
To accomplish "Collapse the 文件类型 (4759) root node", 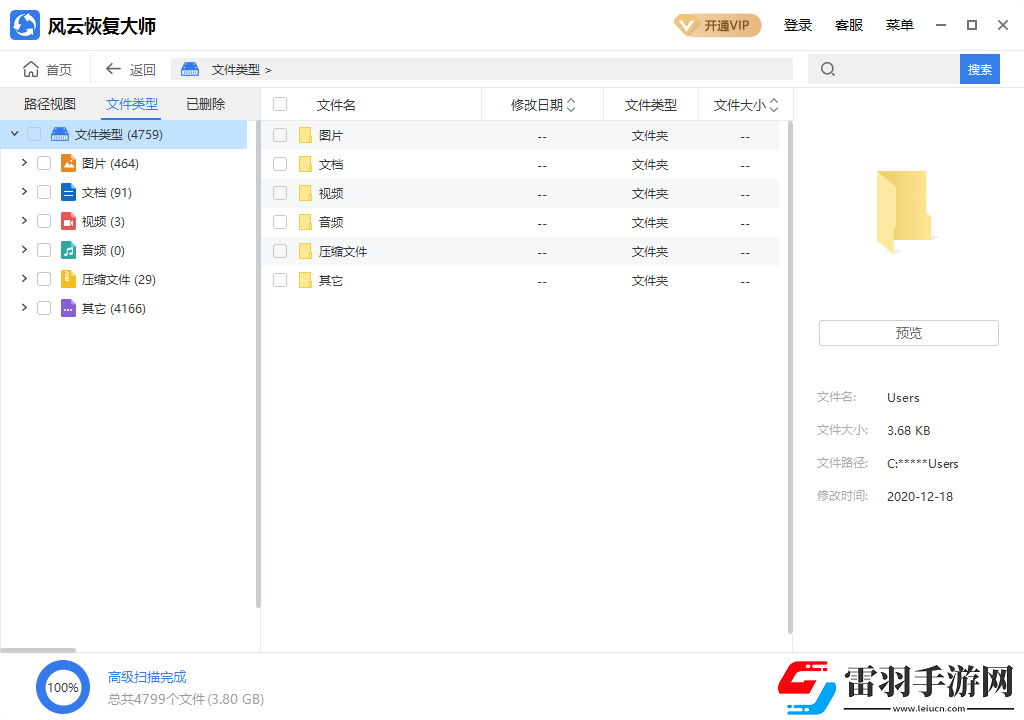I will (x=14, y=133).
